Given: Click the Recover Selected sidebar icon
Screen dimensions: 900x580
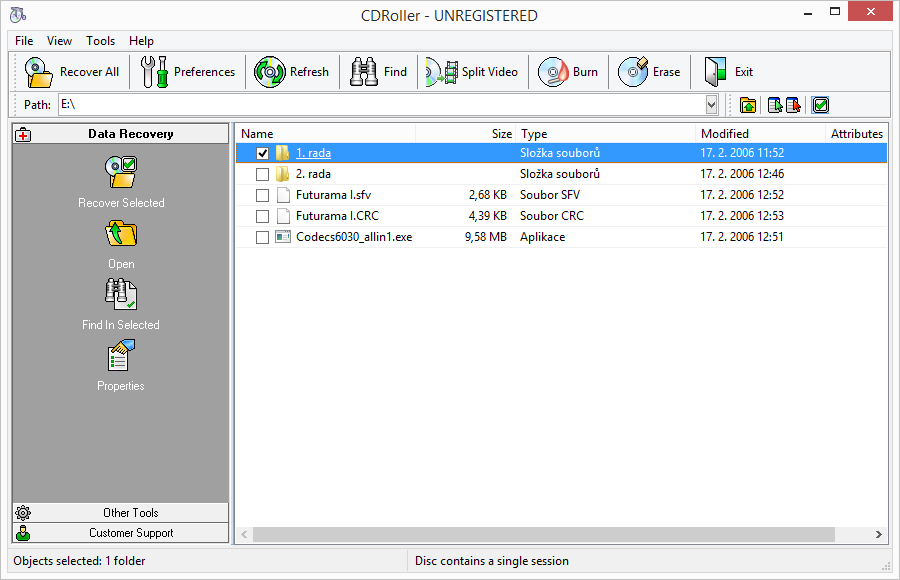Looking at the screenshot, I should point(121,172).
